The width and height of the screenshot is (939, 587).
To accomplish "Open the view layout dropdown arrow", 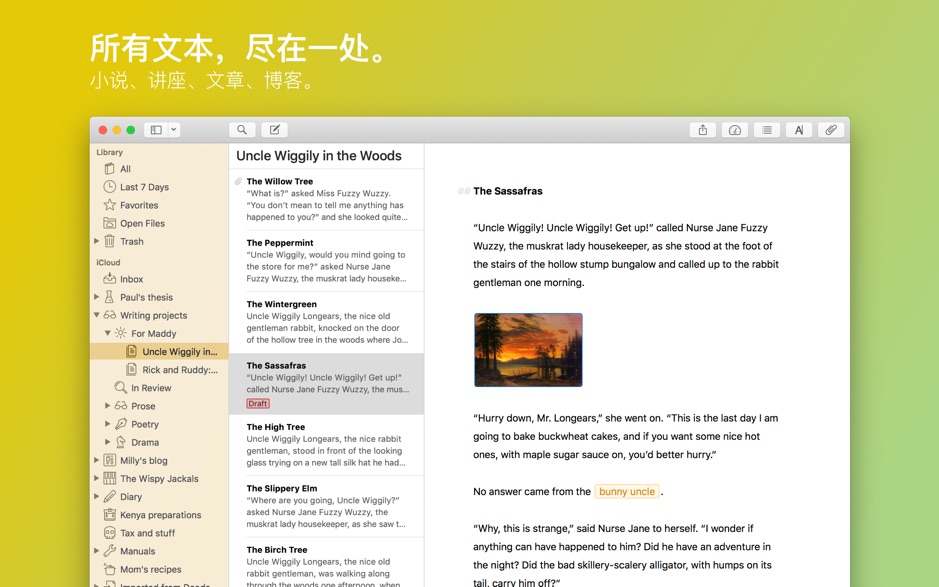I will (x=174, y=130).
